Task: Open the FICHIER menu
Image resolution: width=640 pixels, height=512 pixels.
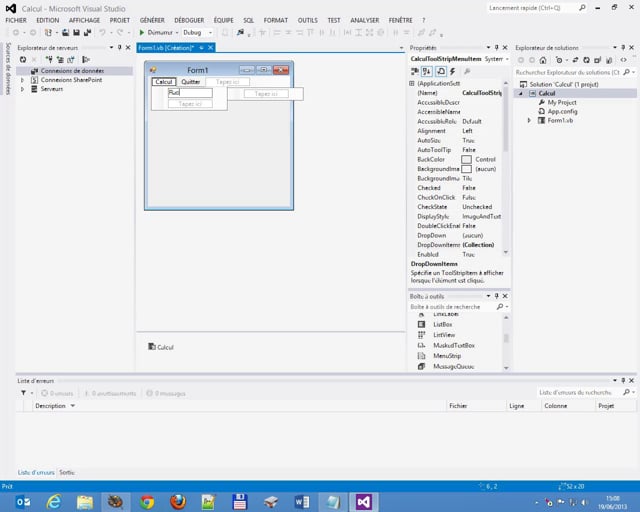Action: coord(16,20)
